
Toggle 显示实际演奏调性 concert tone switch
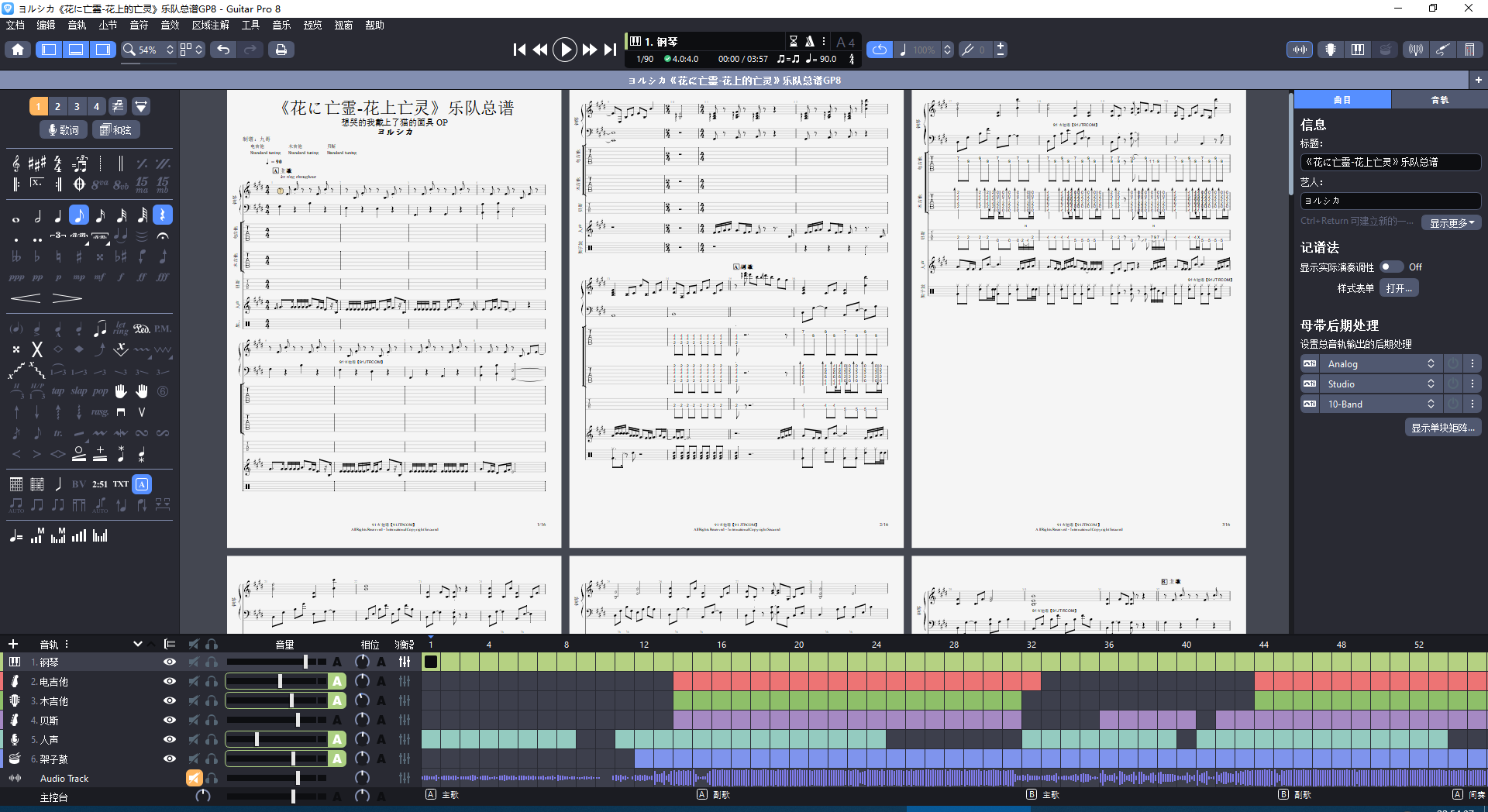[1392, 267]
